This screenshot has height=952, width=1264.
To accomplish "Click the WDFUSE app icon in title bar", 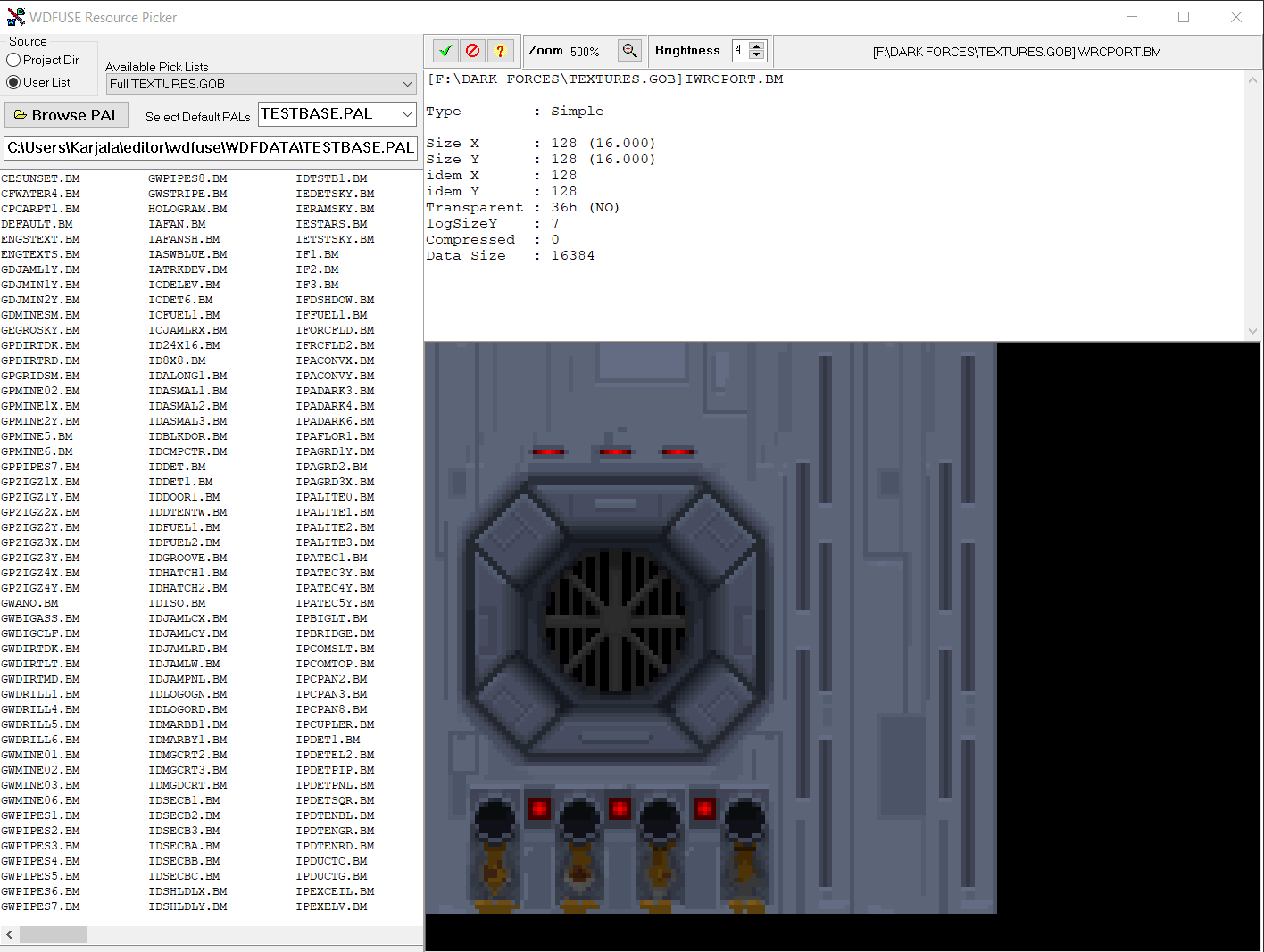I will tap(16, 17).
